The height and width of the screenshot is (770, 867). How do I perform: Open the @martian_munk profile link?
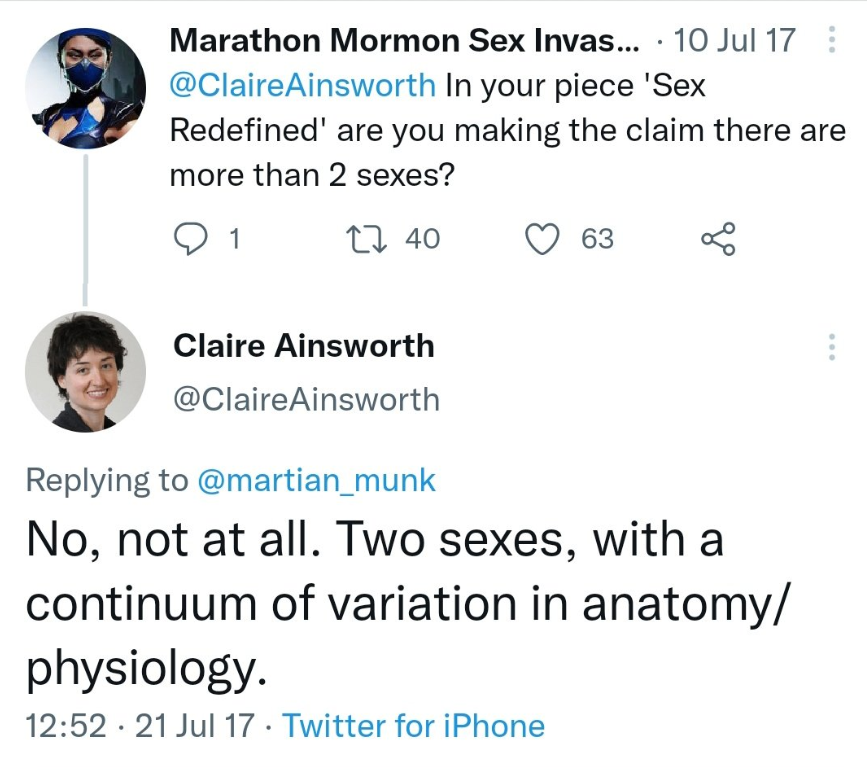tap(317, 480)
